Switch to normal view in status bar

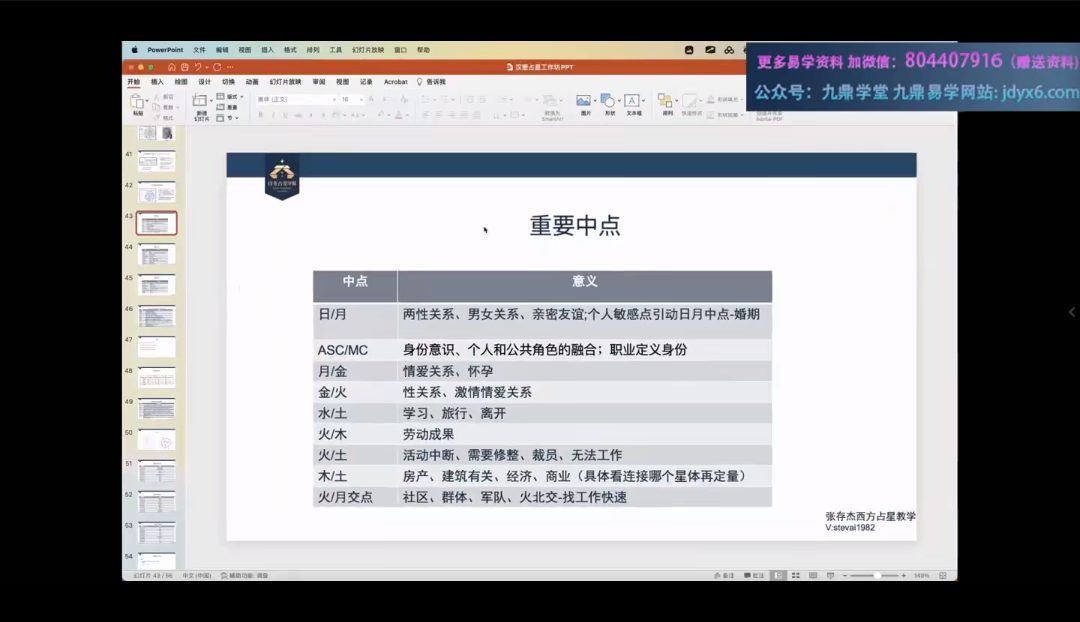777,575
